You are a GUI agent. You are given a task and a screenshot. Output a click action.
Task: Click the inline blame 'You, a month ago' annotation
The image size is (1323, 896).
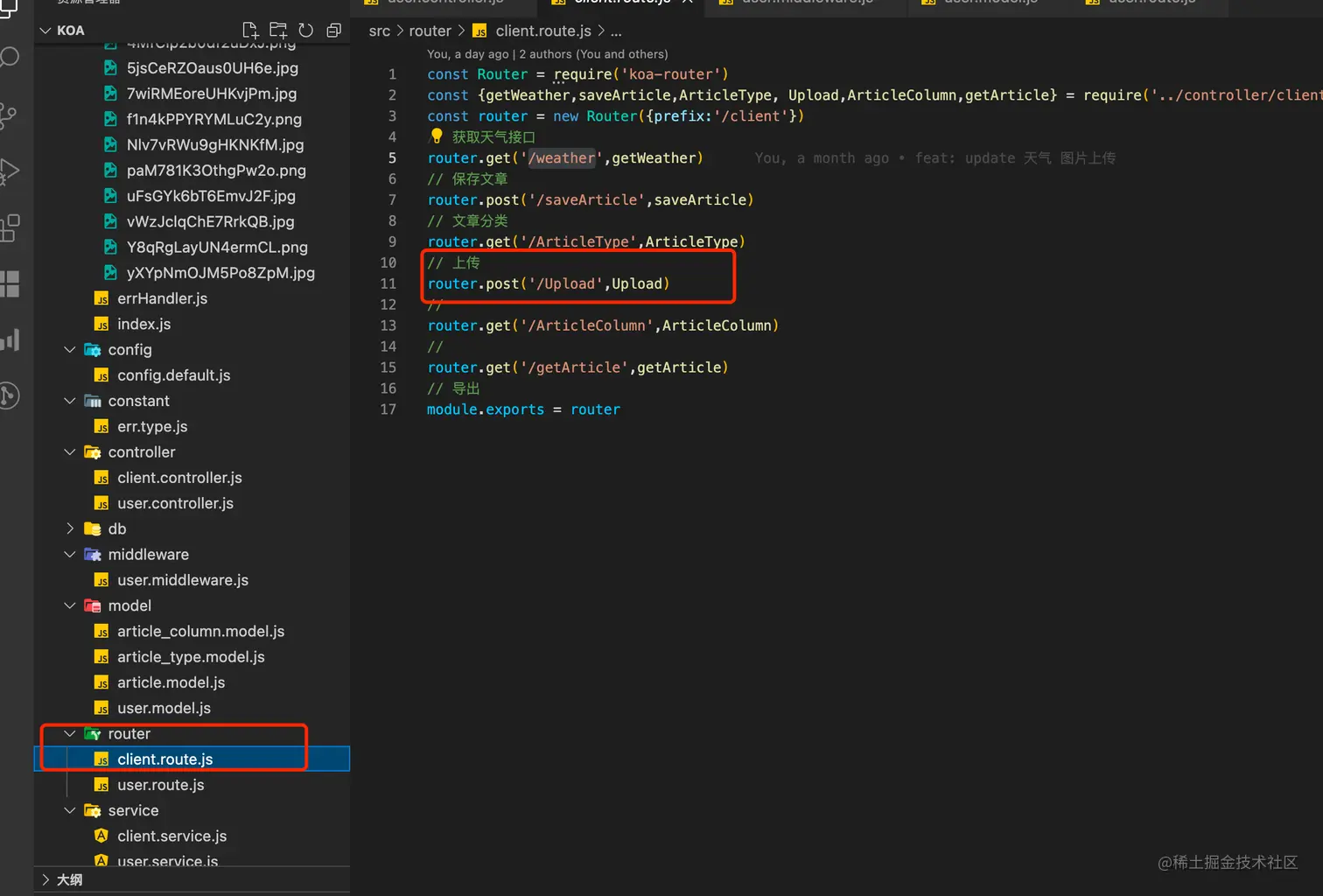coord(934,158)
